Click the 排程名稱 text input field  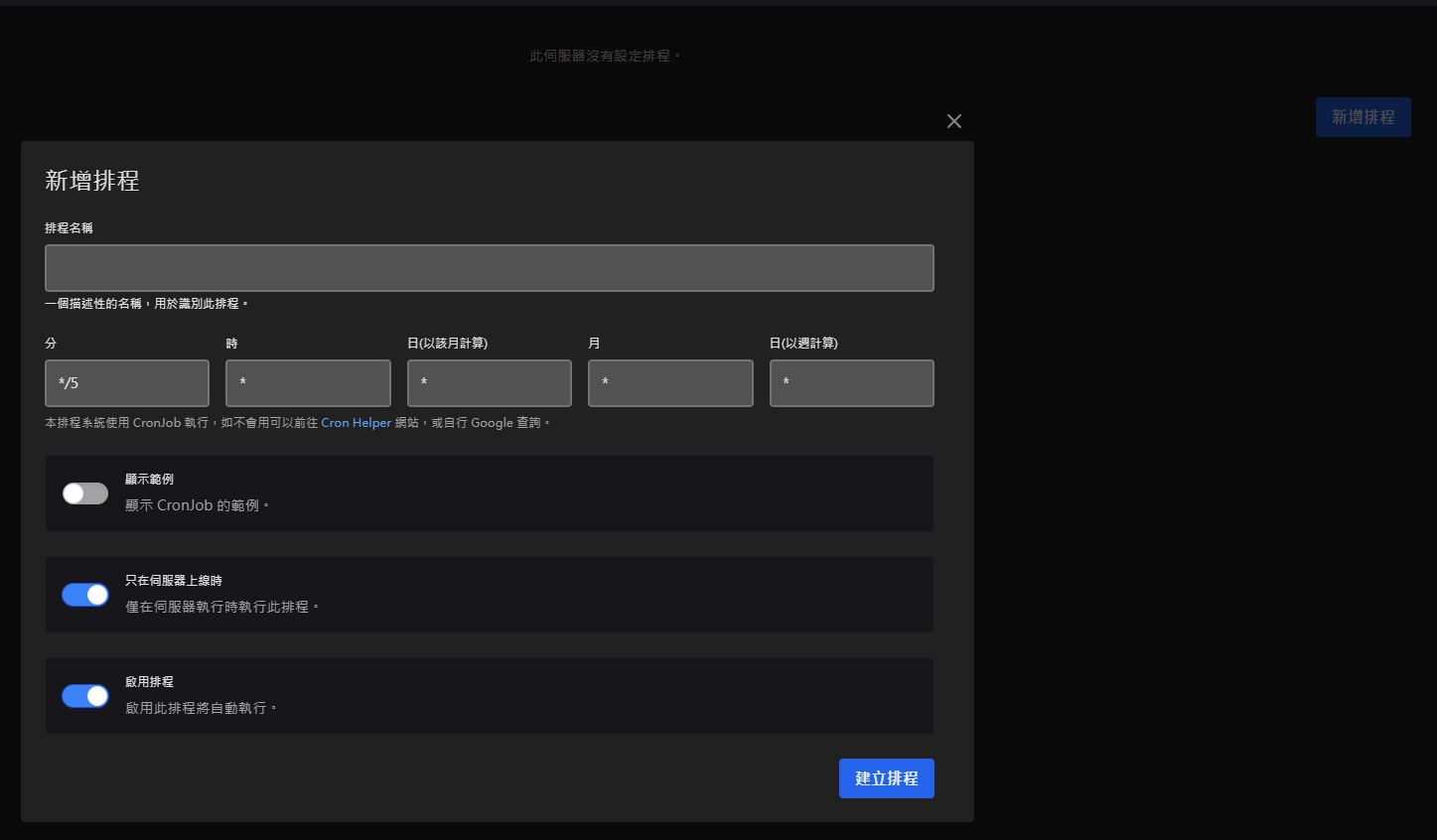click(489, 268)
